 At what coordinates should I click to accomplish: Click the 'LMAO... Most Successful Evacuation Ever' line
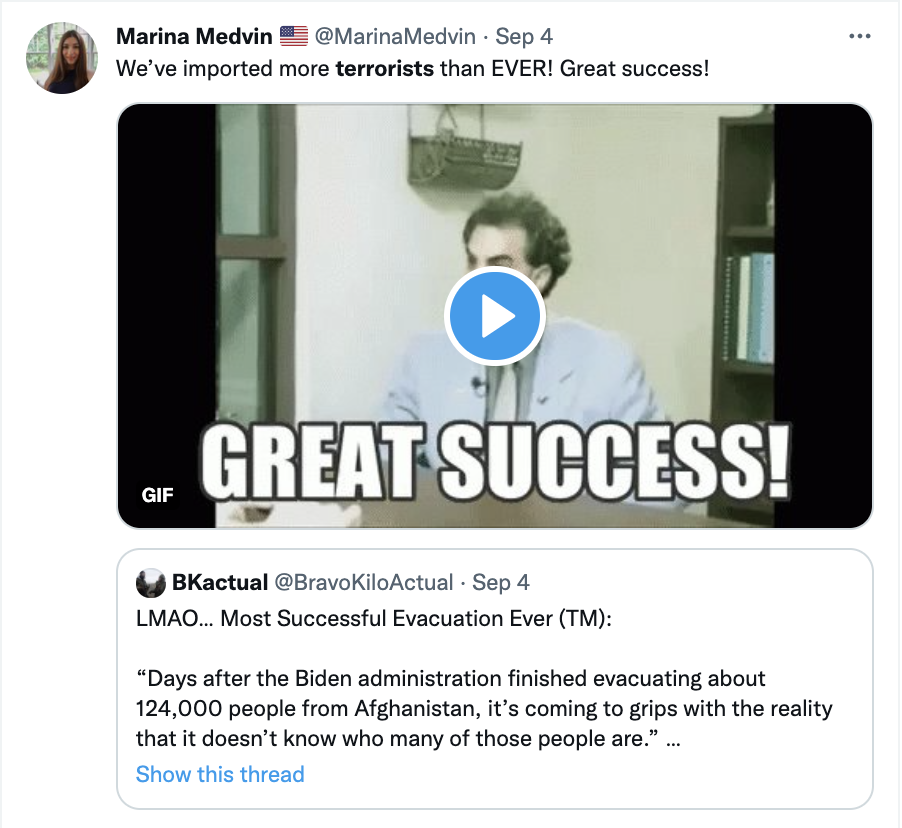[x=373, y=618]
